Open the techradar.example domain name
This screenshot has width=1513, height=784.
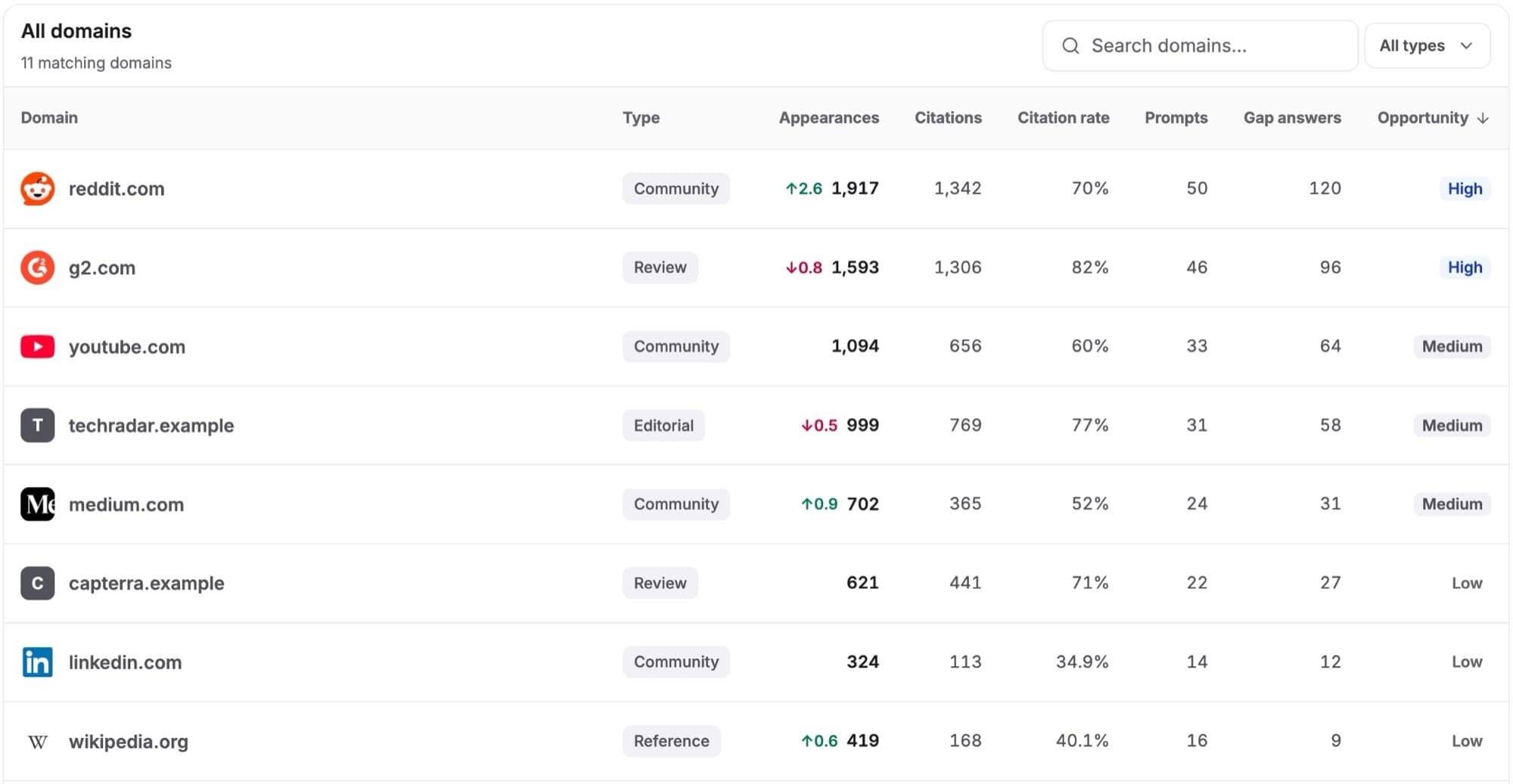pyautogui.click(x=151, y=426)
